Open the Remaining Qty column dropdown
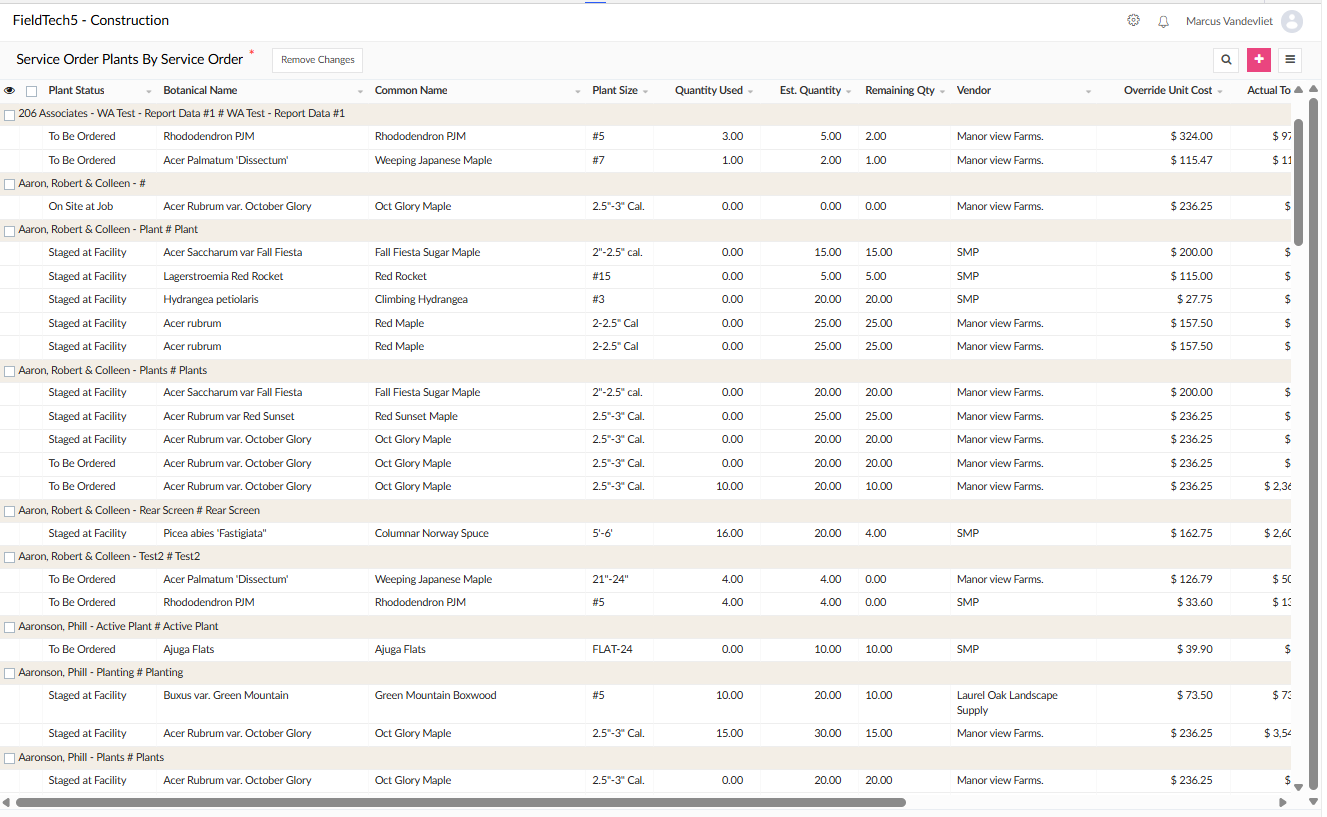Screen dimensions: 1327x817 click(943, 92)
